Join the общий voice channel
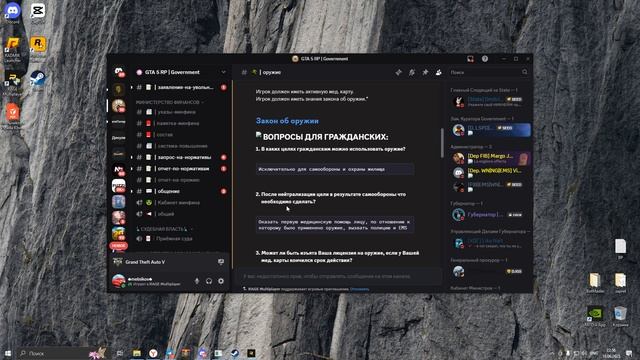This screenshot has width=640, height=360. pyautogui.click(x=181, y=214)
